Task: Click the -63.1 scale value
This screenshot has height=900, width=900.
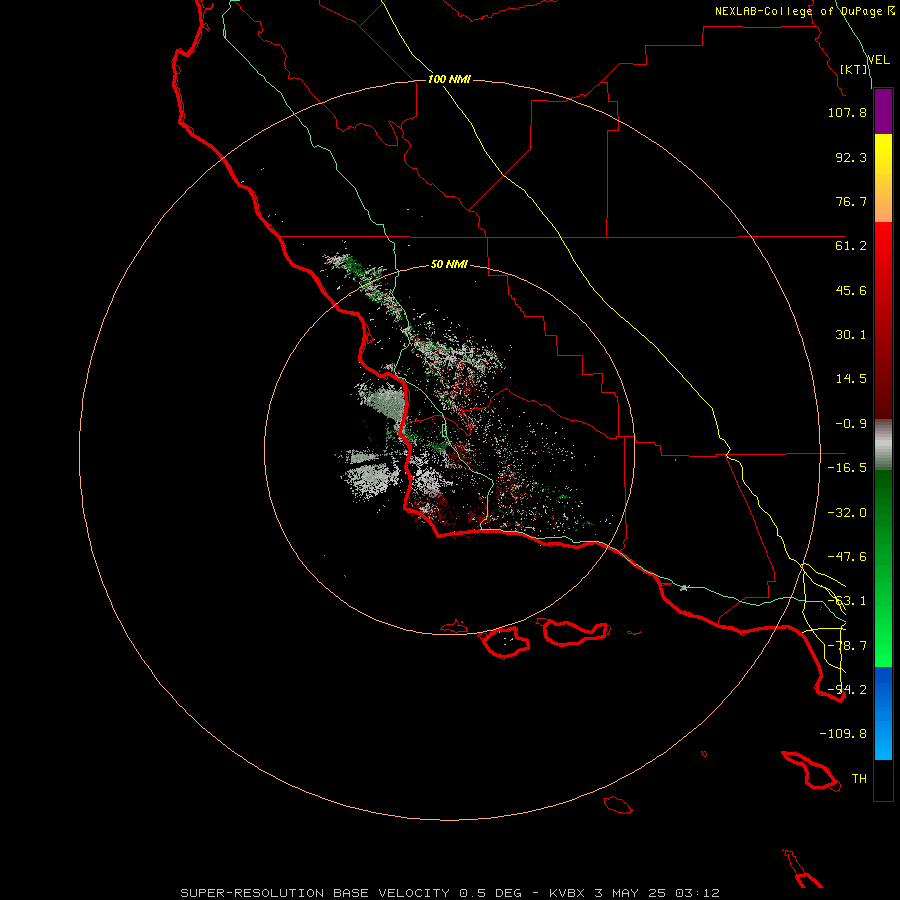Action: (847, 601)
